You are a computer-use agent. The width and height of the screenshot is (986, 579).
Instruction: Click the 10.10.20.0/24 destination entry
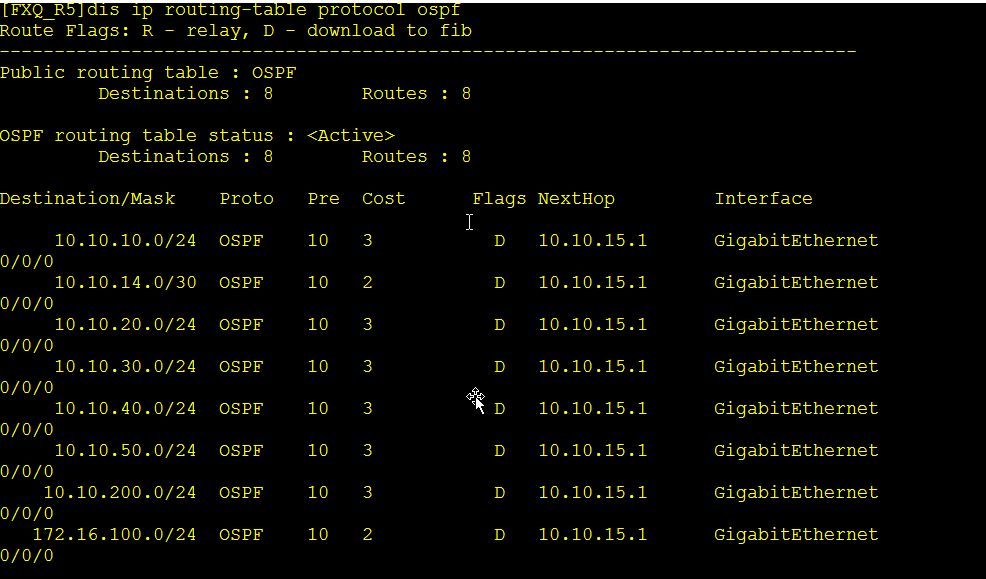tap(126, 325)
